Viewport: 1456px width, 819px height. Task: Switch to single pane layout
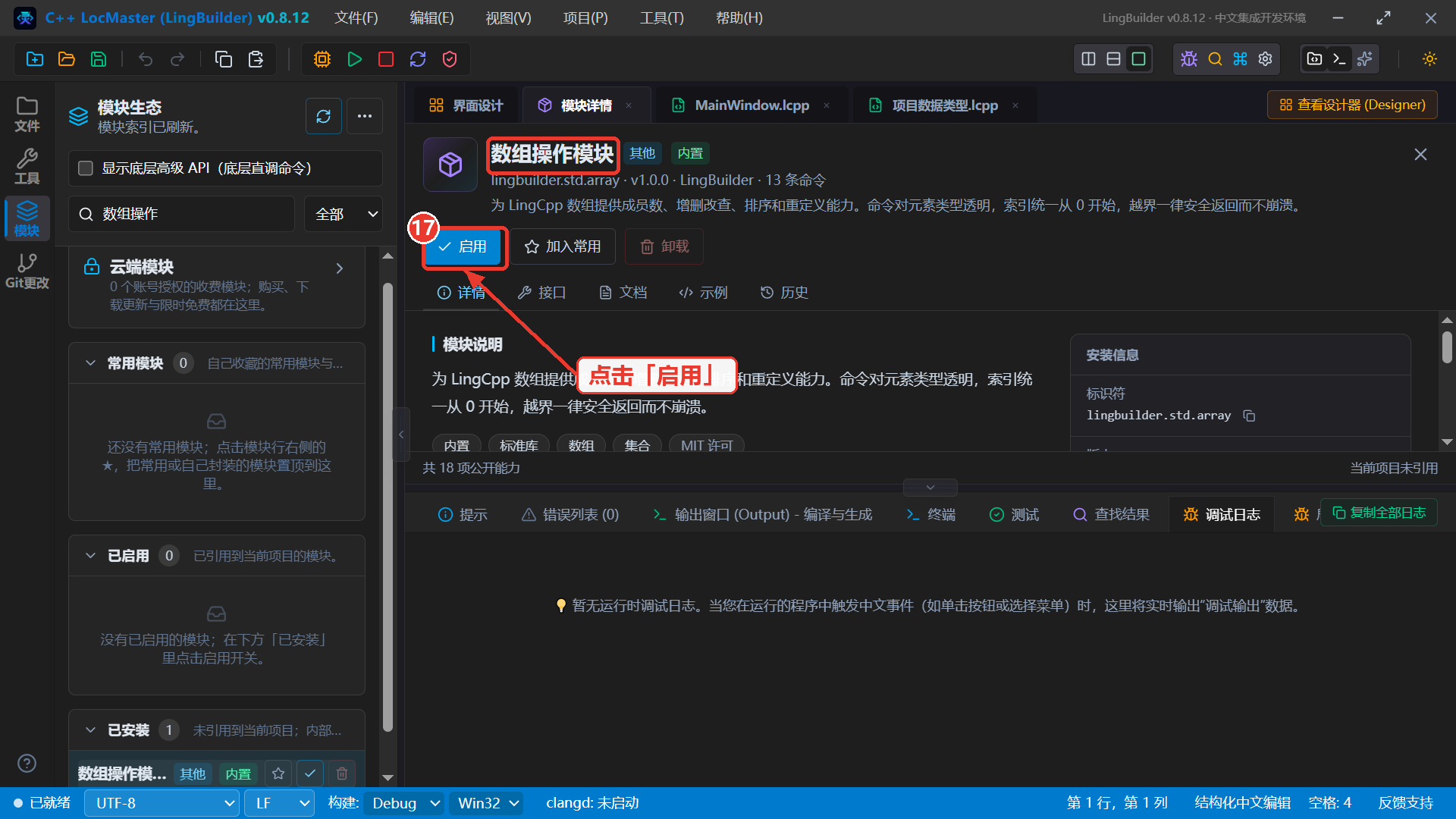pyautogui.click(x=1138, y=59)
